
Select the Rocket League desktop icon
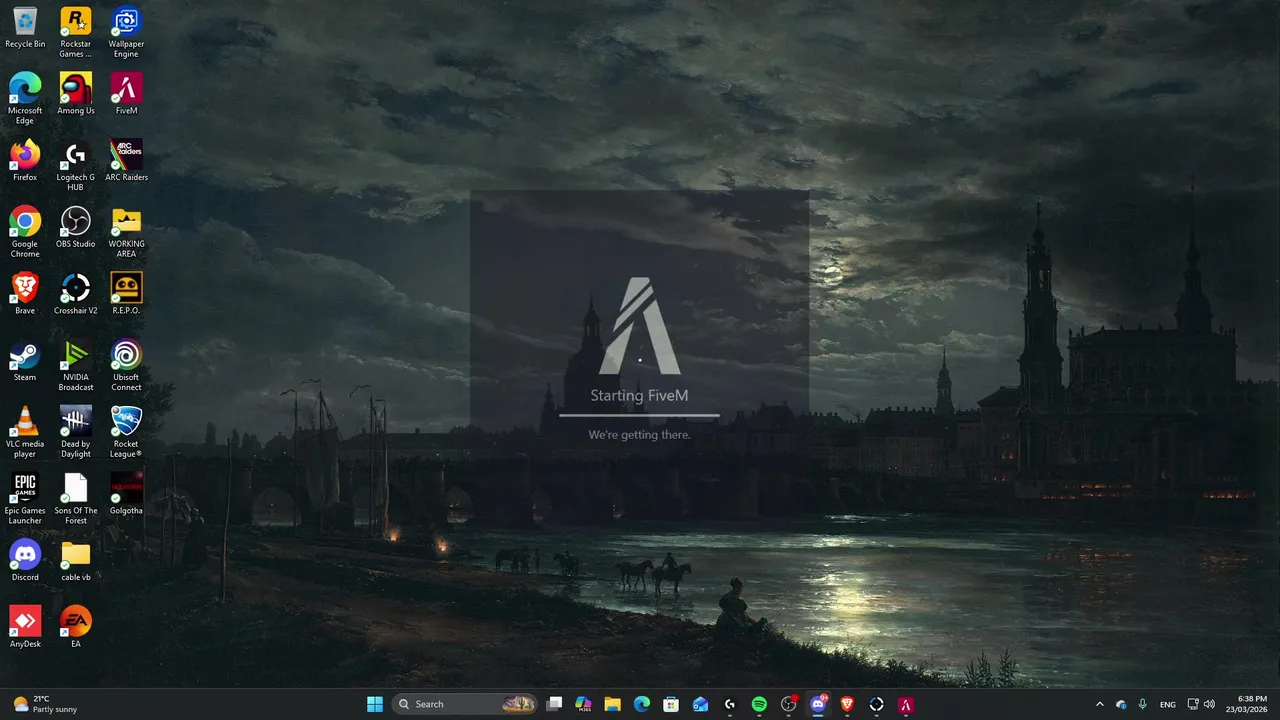[126, 432]
